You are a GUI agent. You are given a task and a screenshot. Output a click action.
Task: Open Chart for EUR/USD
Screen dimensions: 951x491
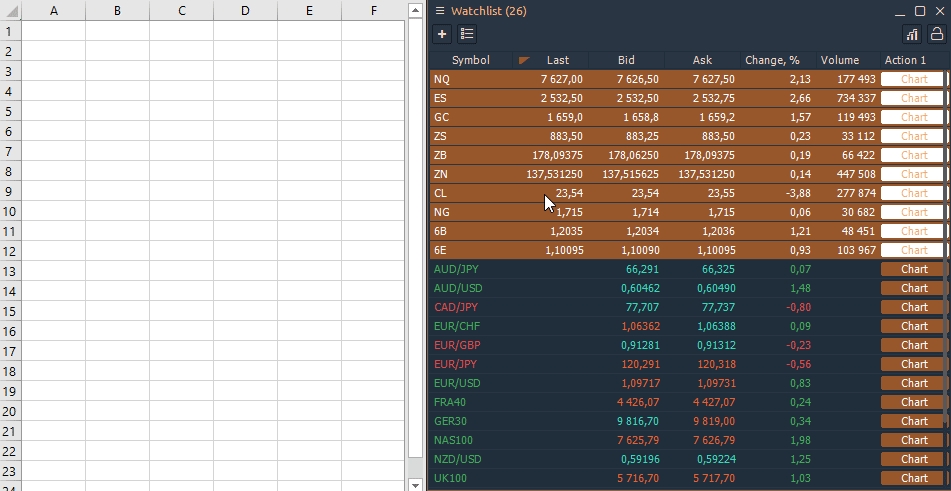click(x=914, y=383)
